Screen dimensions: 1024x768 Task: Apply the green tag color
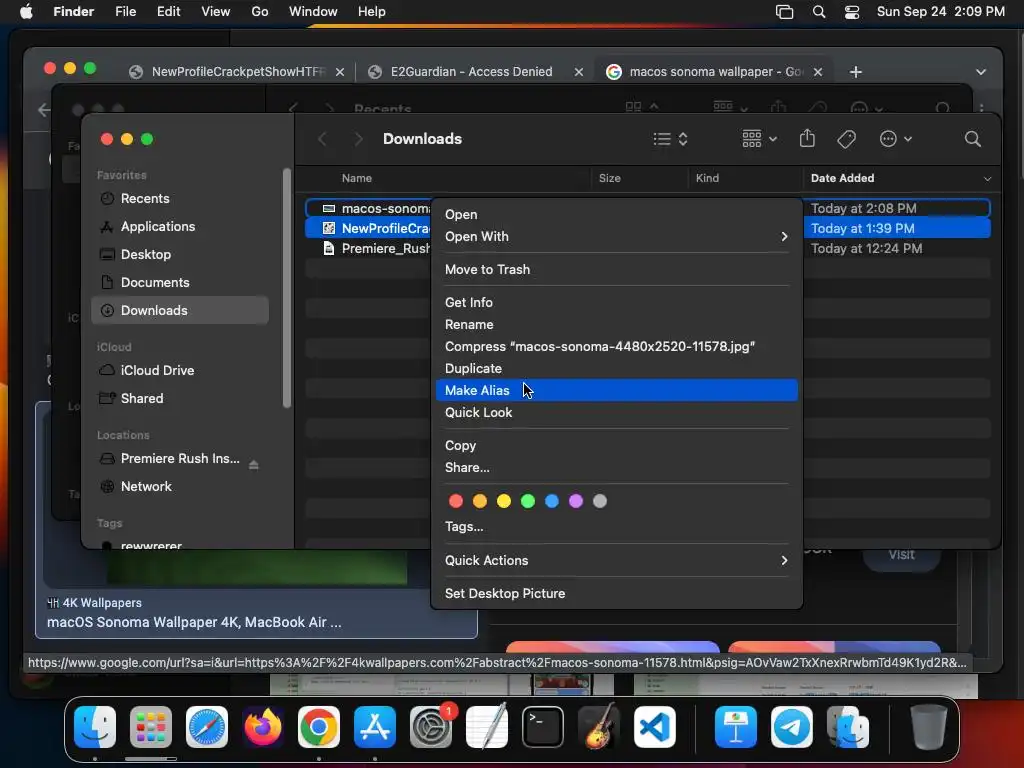click(x=528, y=501)
